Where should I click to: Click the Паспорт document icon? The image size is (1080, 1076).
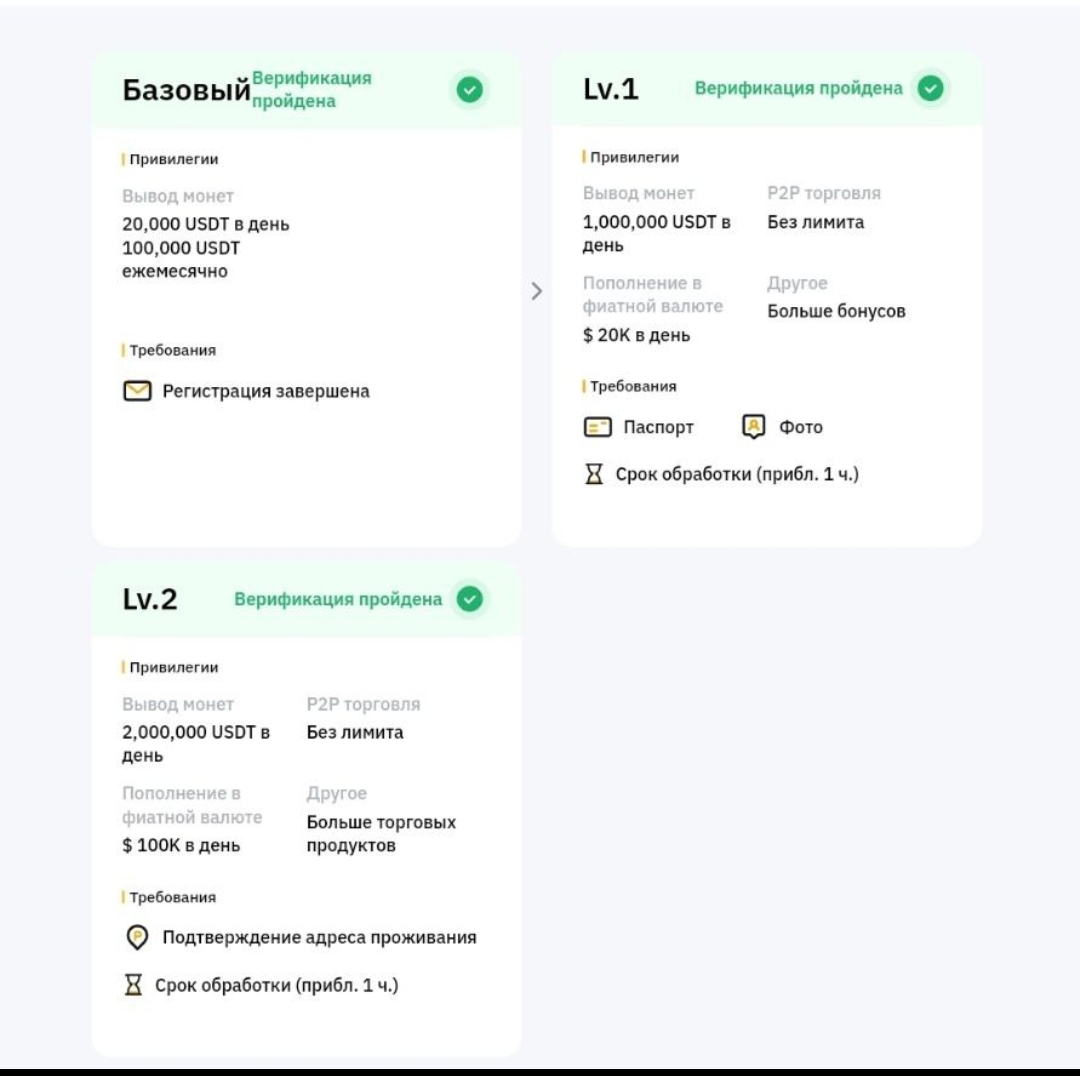coord(597,427)
